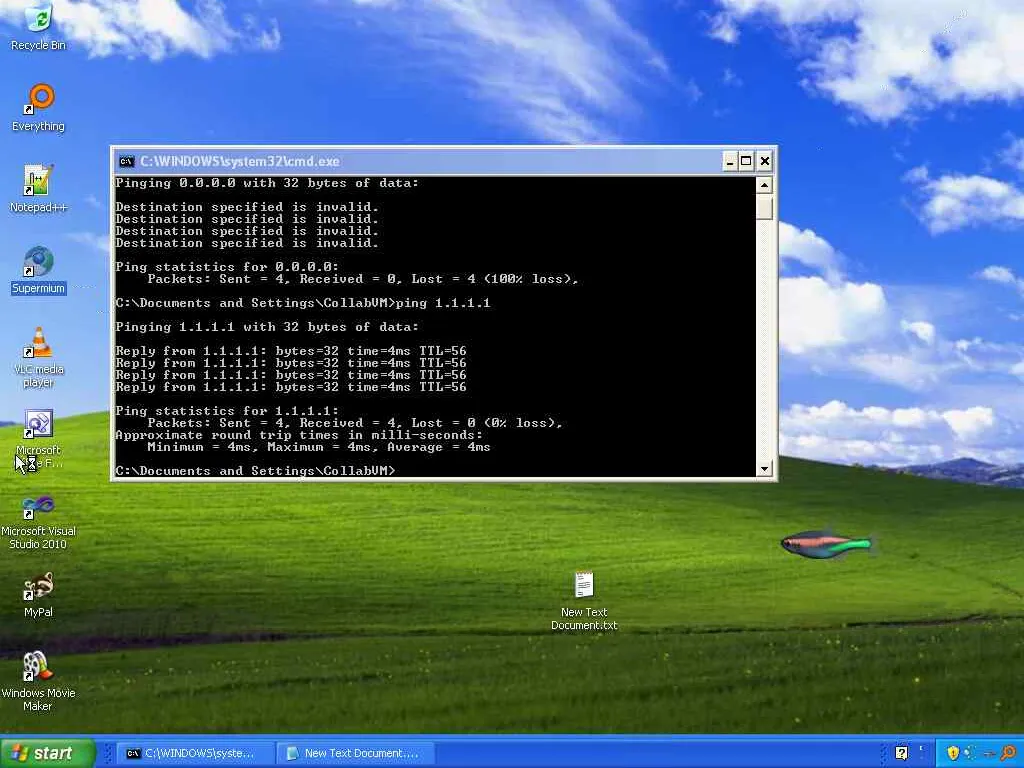Open the cmd.exe title bar system icon
Image resolution: width=1024 pixels, height=768 pixels.
[127, 161]
